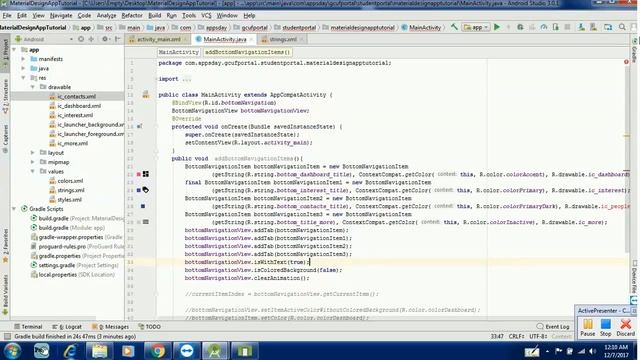The width and height of the screenshot is (640, 360).
Task: Open the AVD Manager icon
Action: pyautogui.click(x=581, y=27)
